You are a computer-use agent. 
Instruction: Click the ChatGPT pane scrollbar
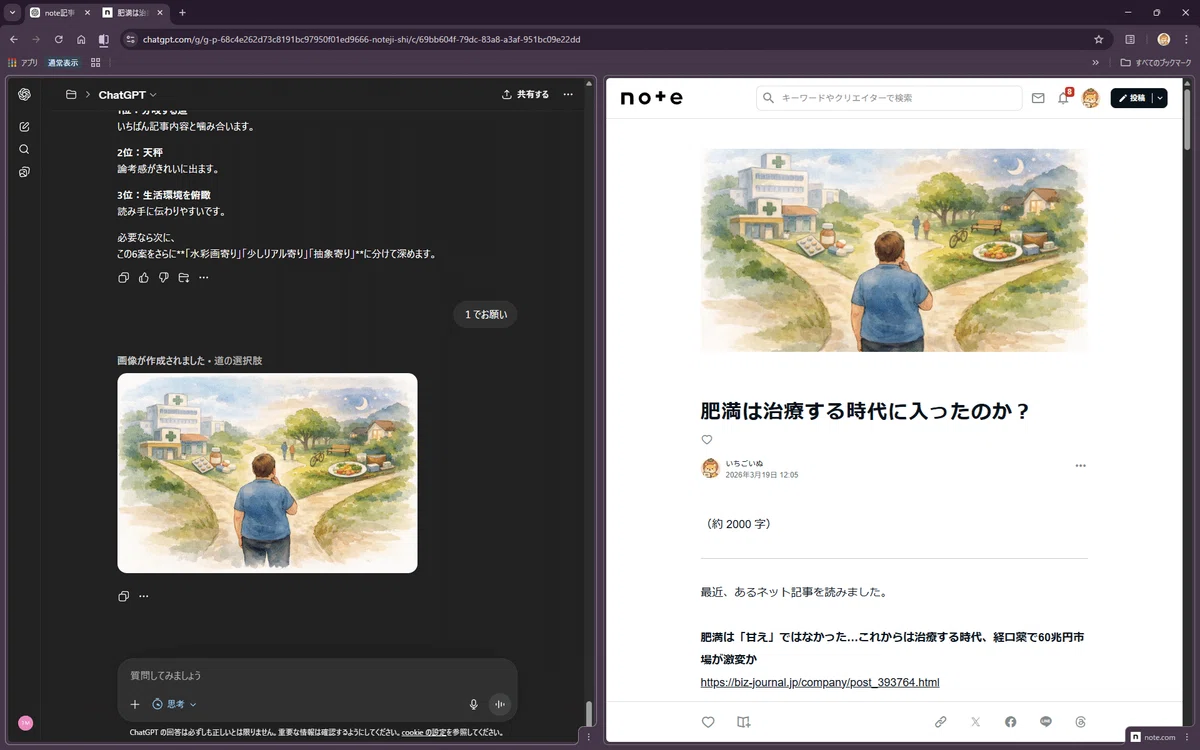589,714
